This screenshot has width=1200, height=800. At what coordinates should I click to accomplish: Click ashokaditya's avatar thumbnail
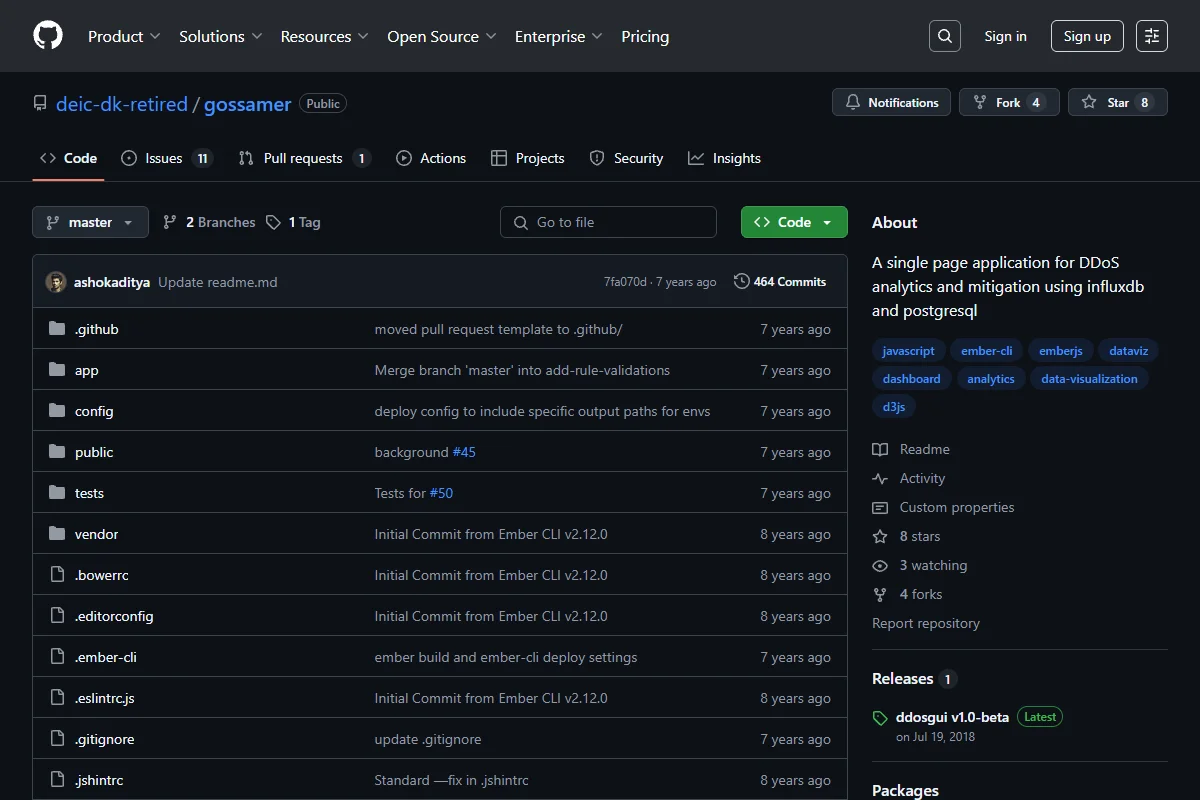pyautogui.click(x=56, y=282)
